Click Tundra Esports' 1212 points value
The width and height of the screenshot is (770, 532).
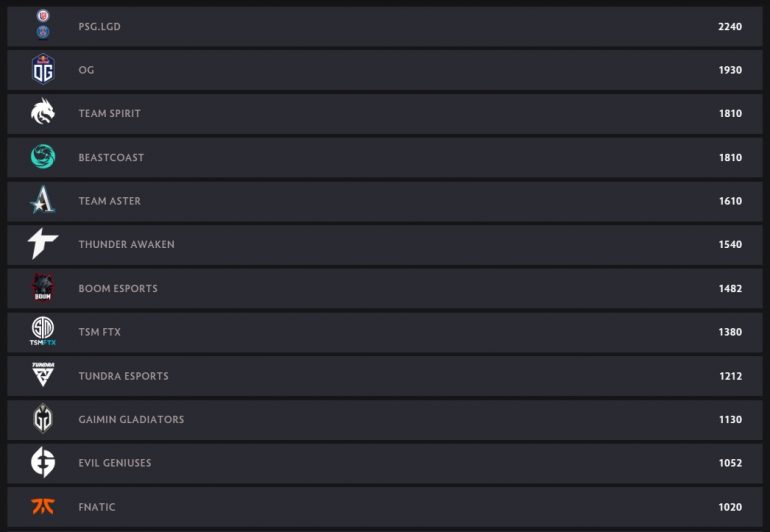730,376
